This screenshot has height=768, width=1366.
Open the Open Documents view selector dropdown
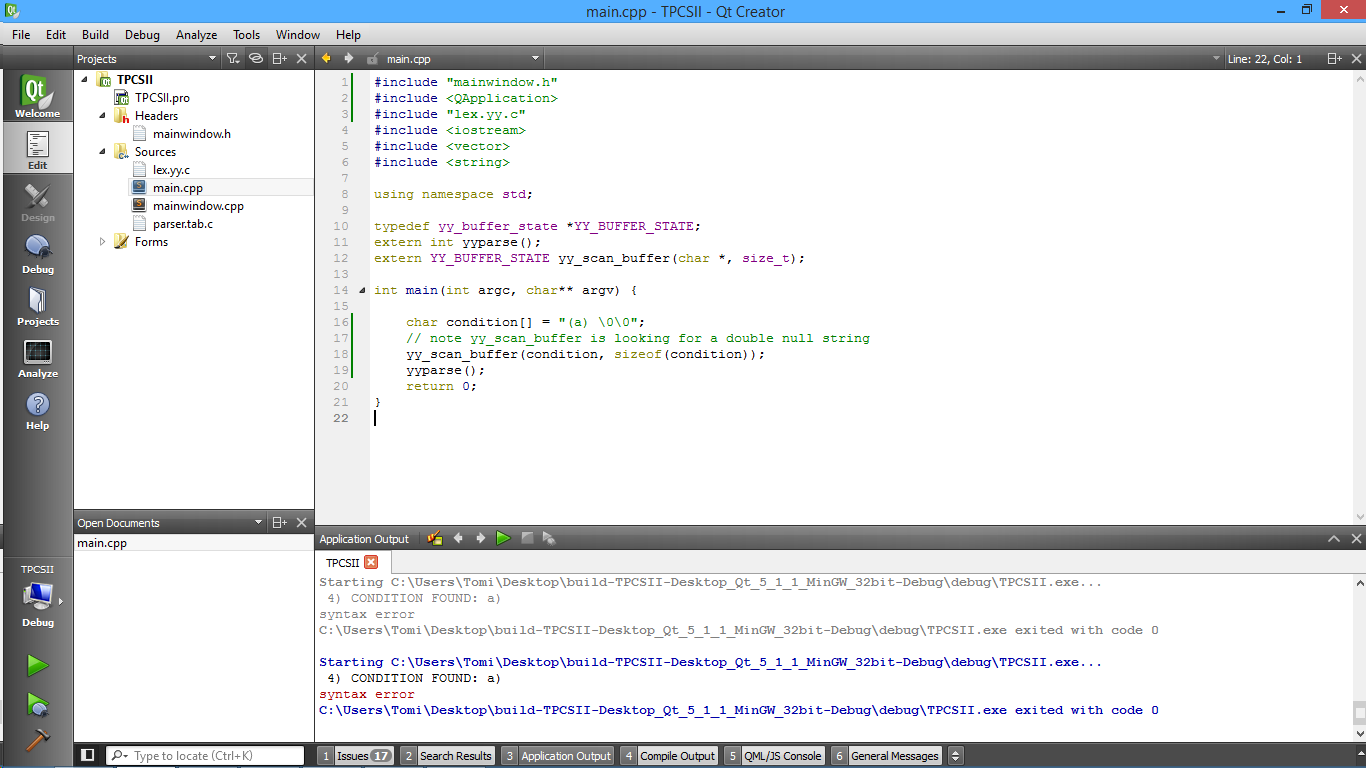click(x=170, y=523)
